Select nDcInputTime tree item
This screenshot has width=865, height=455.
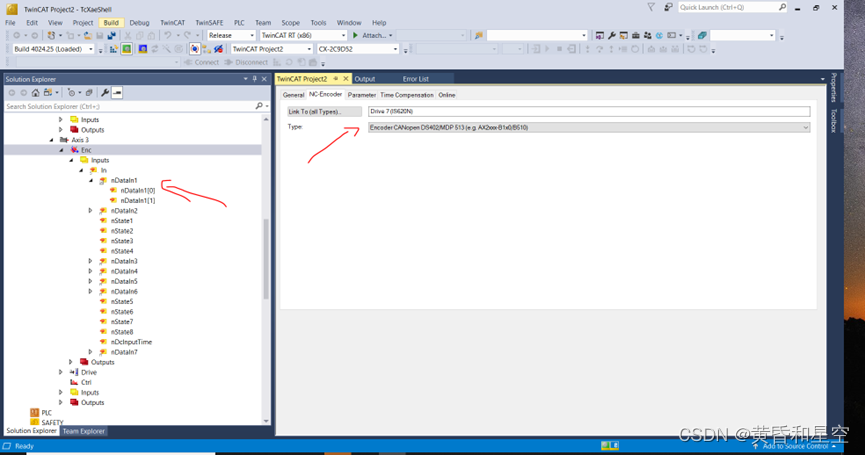pos(131,342)
